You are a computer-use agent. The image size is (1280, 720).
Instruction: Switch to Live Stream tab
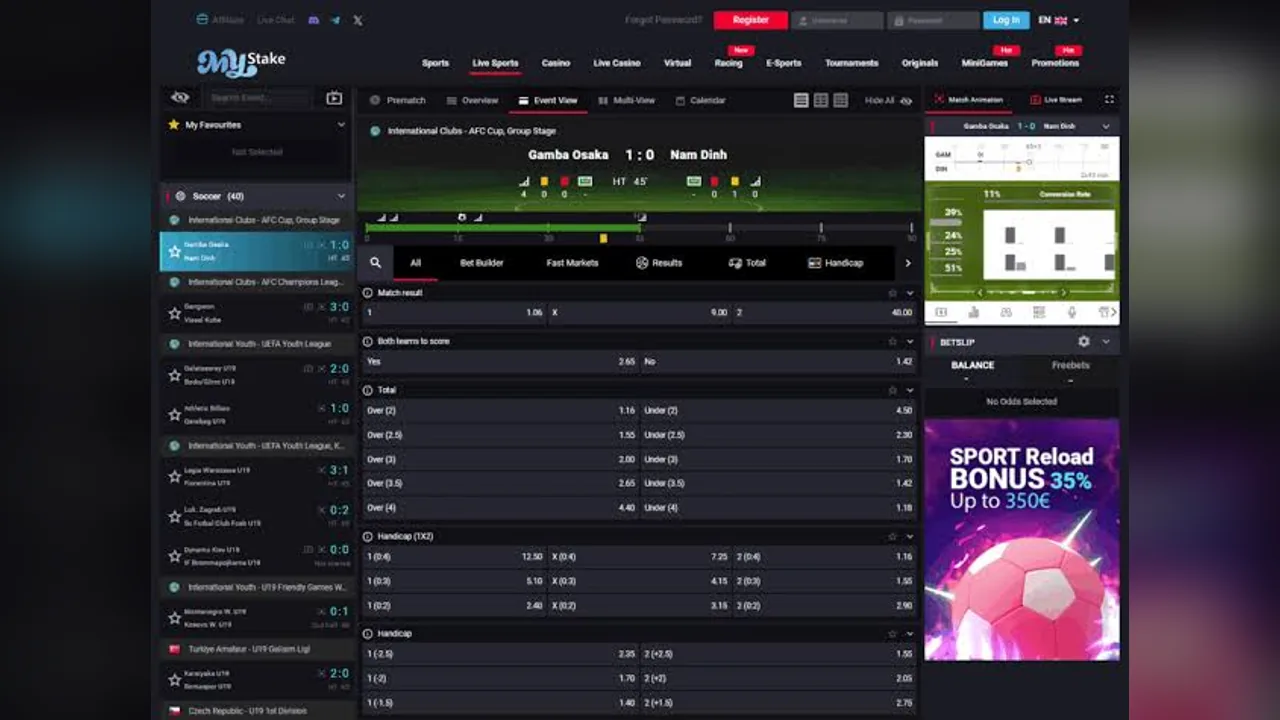tap(1056, 100)
